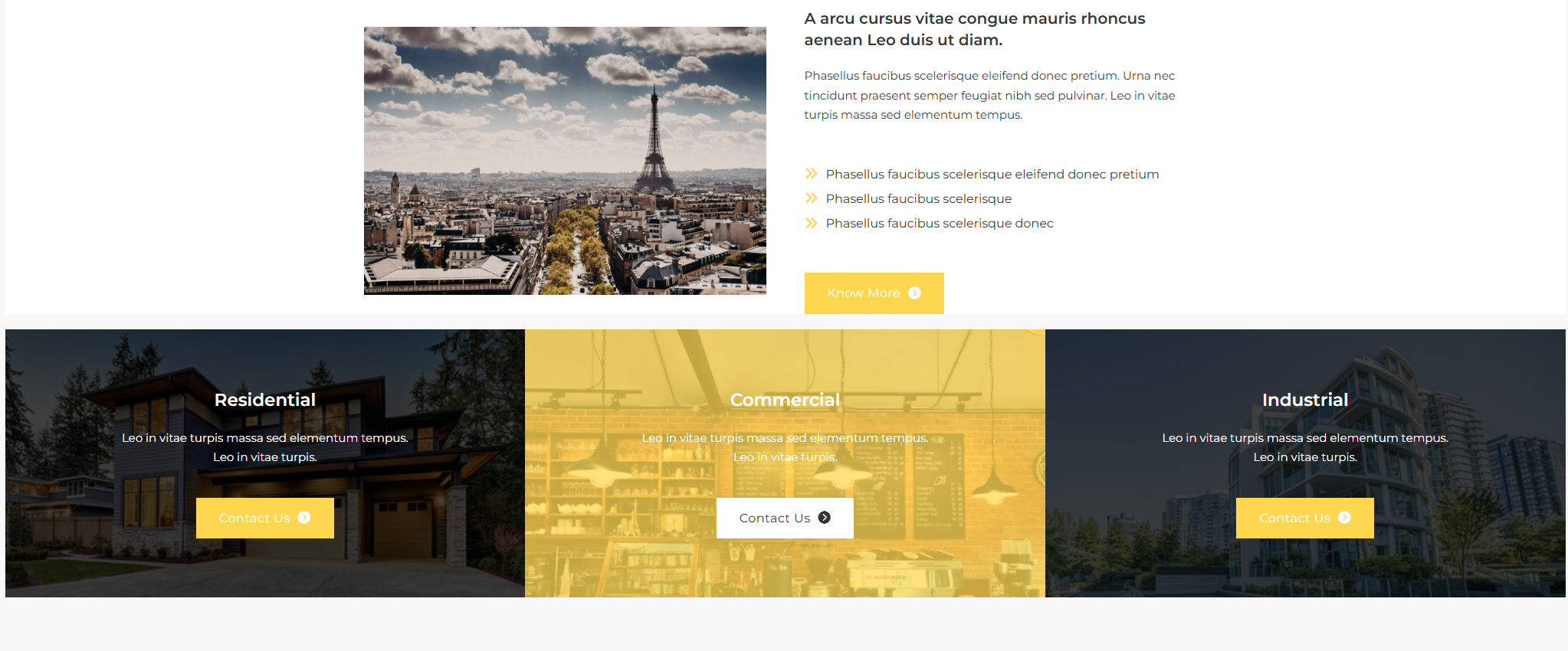Click the Industrial Contact Us button

pos(1304,518)
